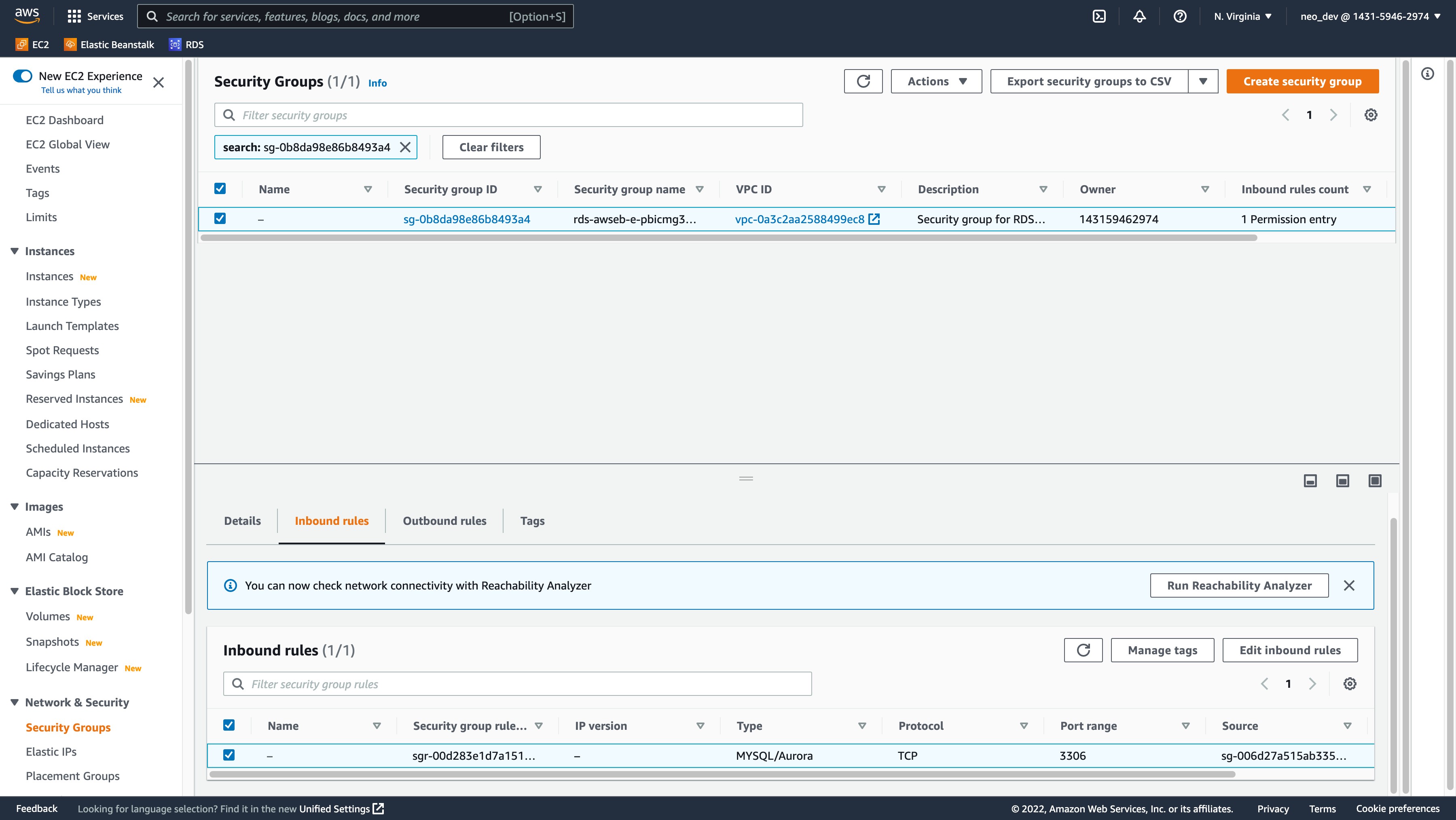Screen dimensions: 1456x820
Task: Open the export options dropdown arrow
Action: click(1203, 81)
